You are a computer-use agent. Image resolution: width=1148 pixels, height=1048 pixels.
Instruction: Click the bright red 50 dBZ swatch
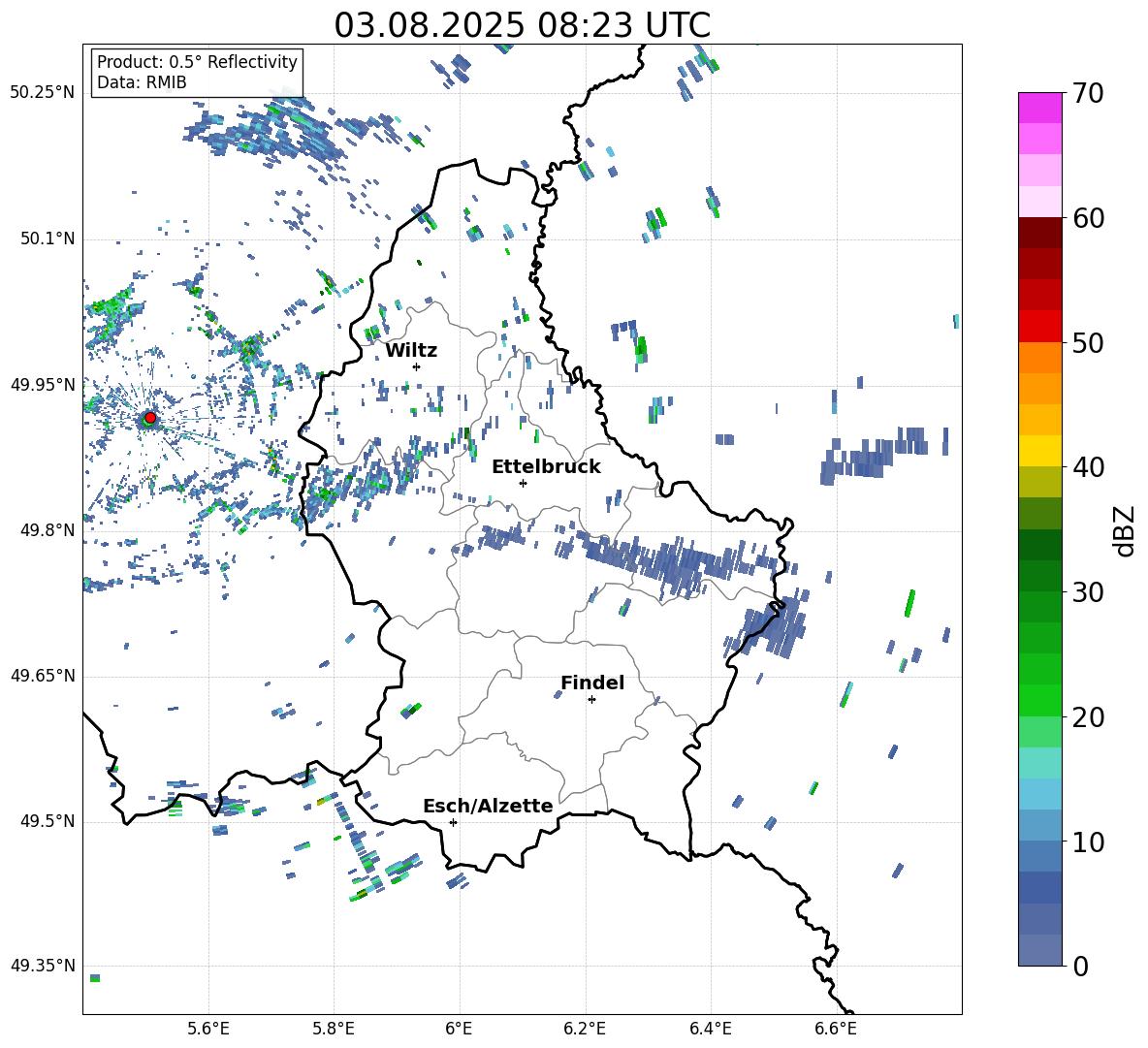point(1039,327)
